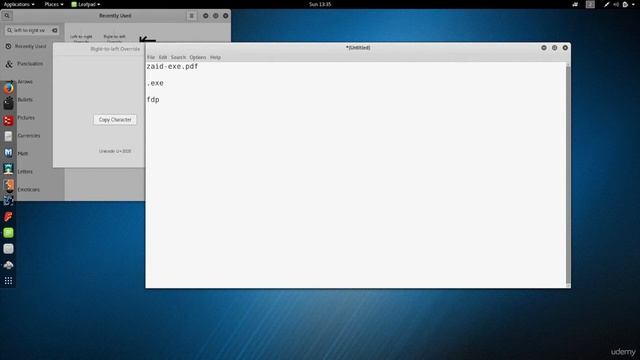This screenshot has height=360, width=640.
Task: Select Letters category in Characters sidebar
Action: (25, 171)
